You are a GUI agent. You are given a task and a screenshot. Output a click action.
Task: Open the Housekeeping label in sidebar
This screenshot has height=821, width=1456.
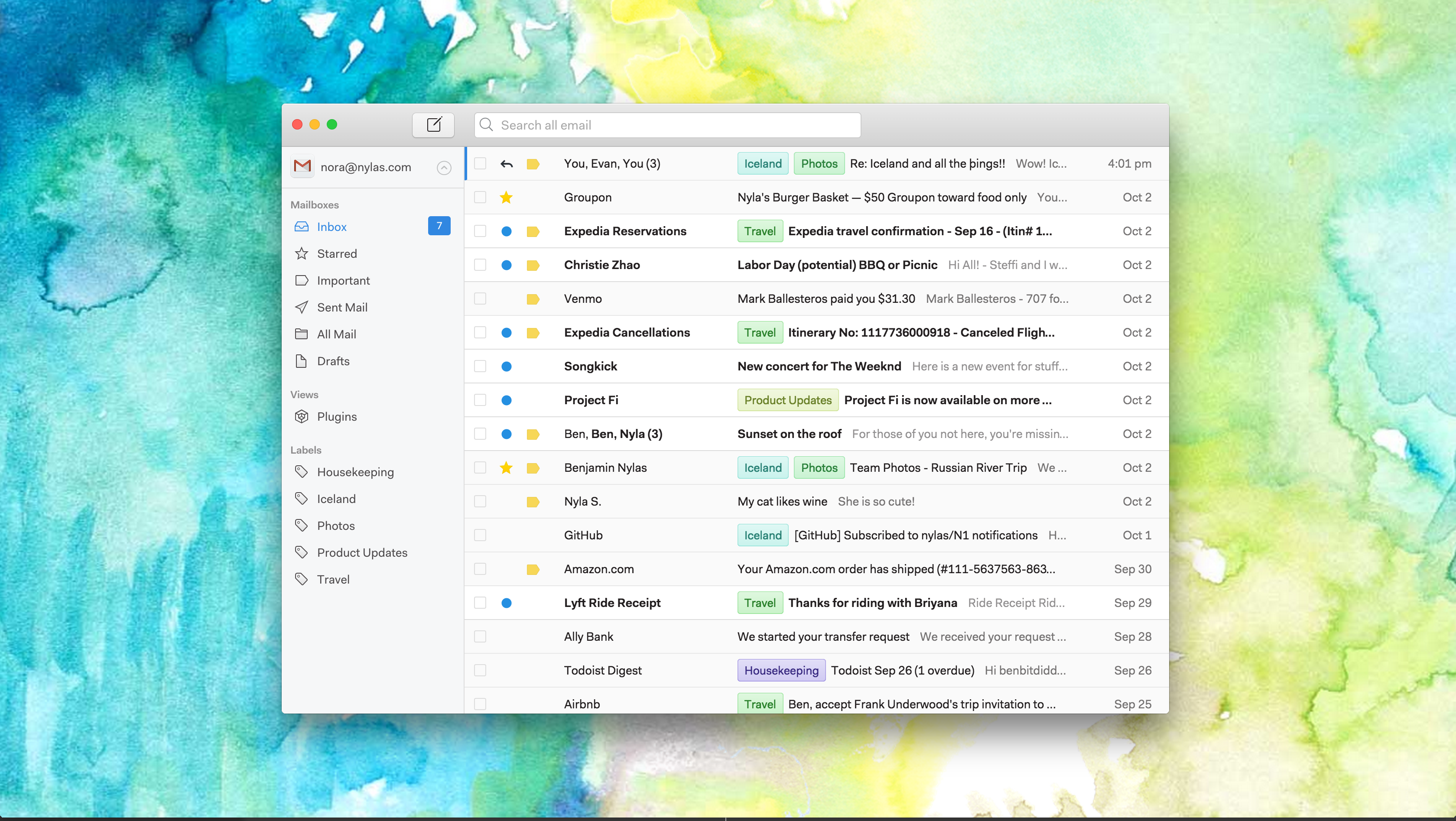(x=355, y=472)
